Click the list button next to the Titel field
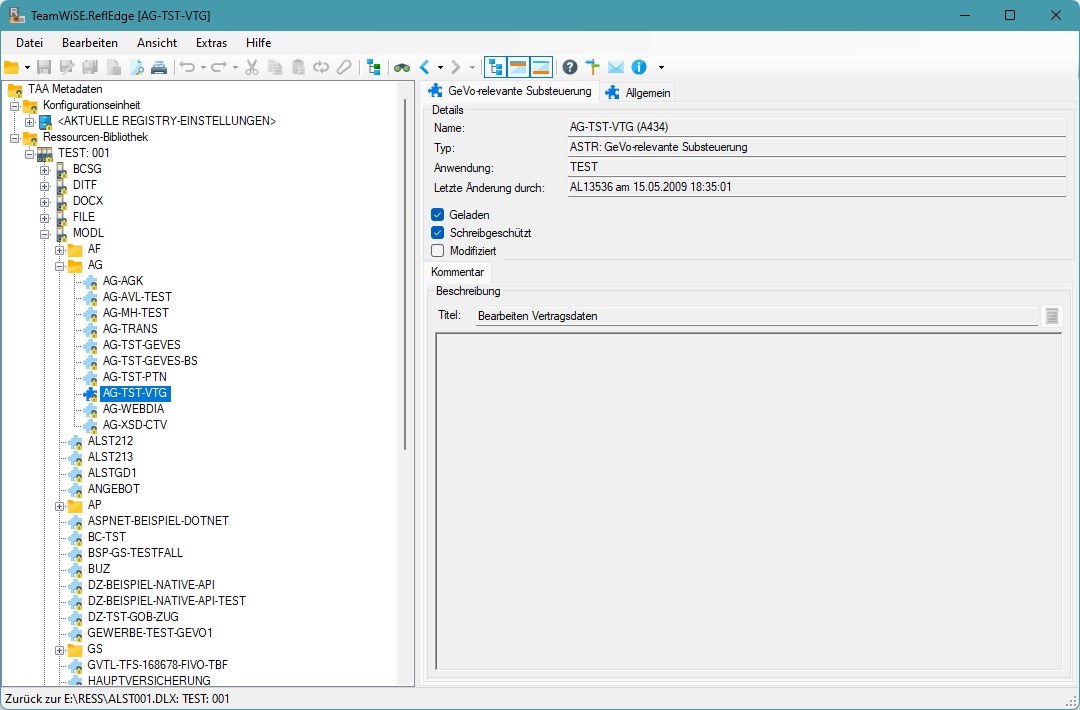The width and height of the screenshot is (1080, 710). (x=1051, y=316)
